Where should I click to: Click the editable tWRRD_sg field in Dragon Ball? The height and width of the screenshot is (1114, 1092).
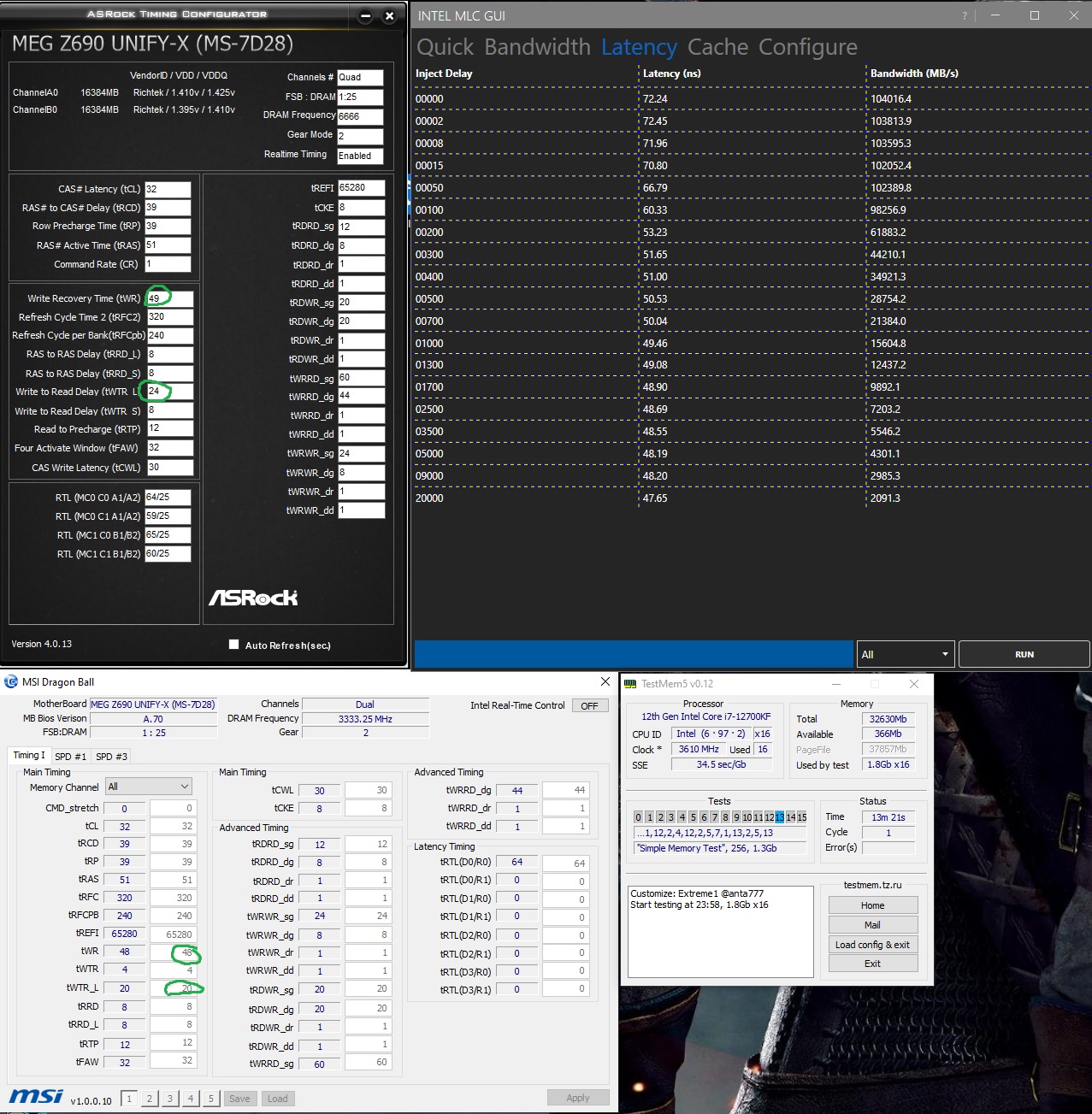coord(369,1063)
